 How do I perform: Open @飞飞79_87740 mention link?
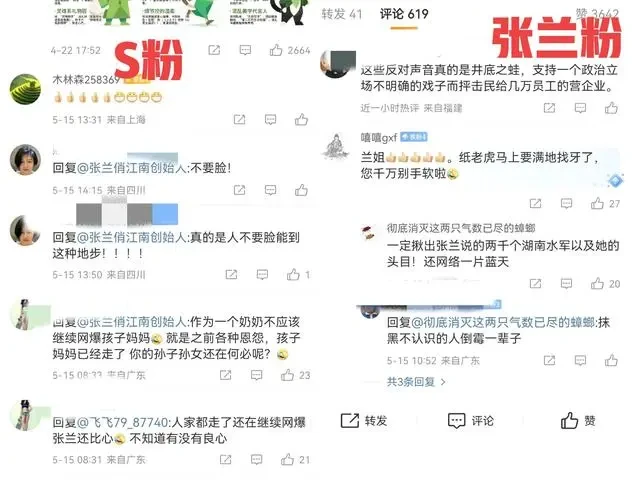[x=122, y=422]
